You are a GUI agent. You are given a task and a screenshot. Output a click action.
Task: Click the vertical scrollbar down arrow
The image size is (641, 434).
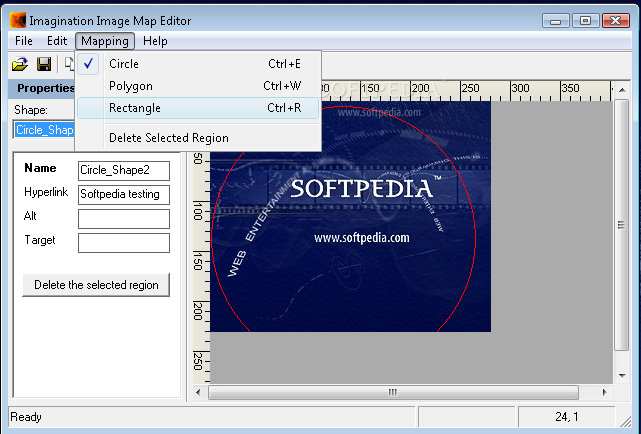coord(622,375)
